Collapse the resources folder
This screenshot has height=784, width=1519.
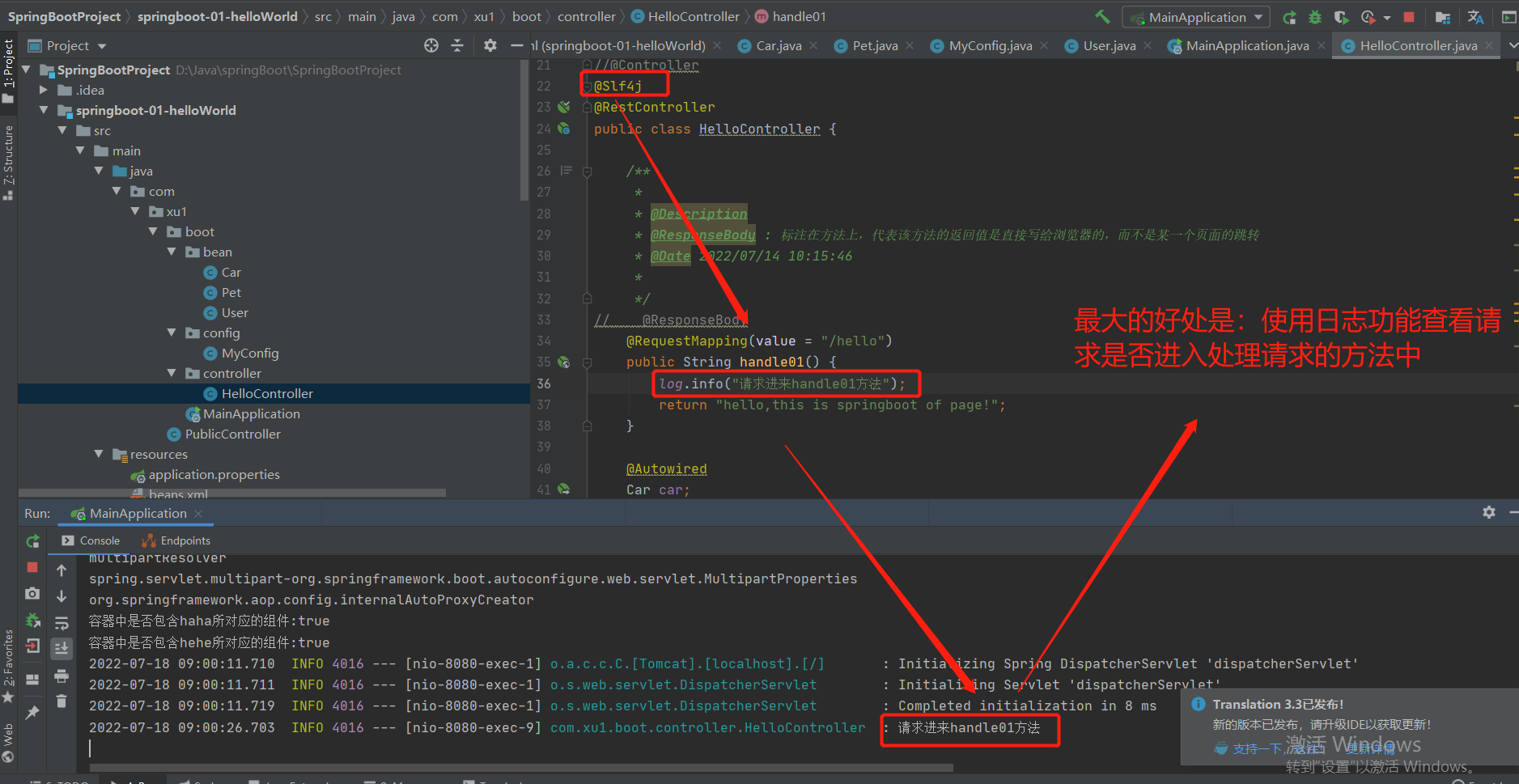[99, 454]
